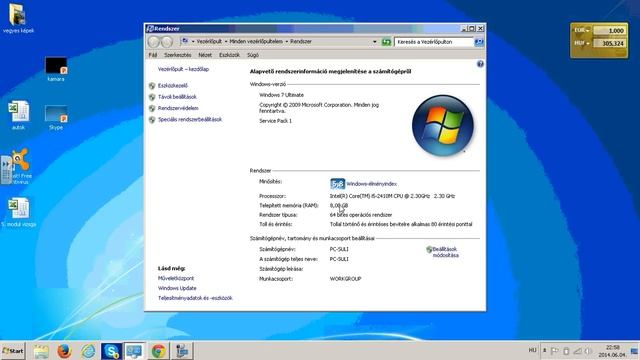Screen dimensions: 640x360
Task: Launch Google Chrome from the taskbar
Action: click(x=158, y=351)
